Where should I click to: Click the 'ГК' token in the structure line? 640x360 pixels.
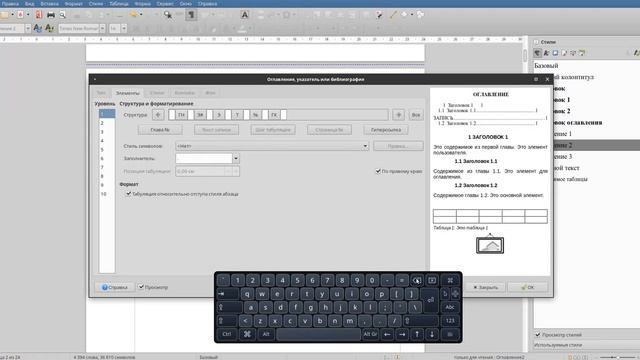tap(274, 115)
